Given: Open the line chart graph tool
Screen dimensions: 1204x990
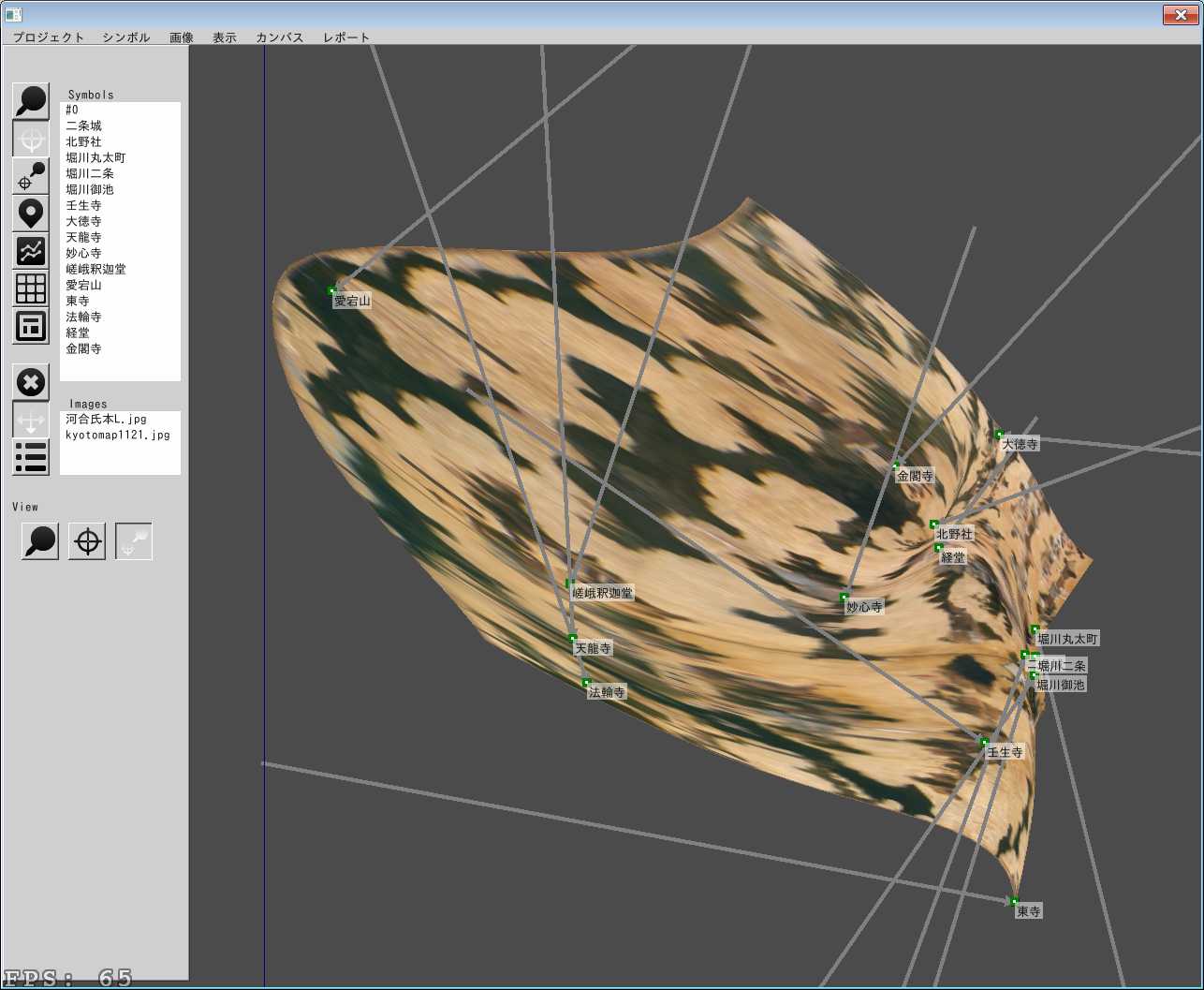Looking at the screenshot, I should (31, 251).
